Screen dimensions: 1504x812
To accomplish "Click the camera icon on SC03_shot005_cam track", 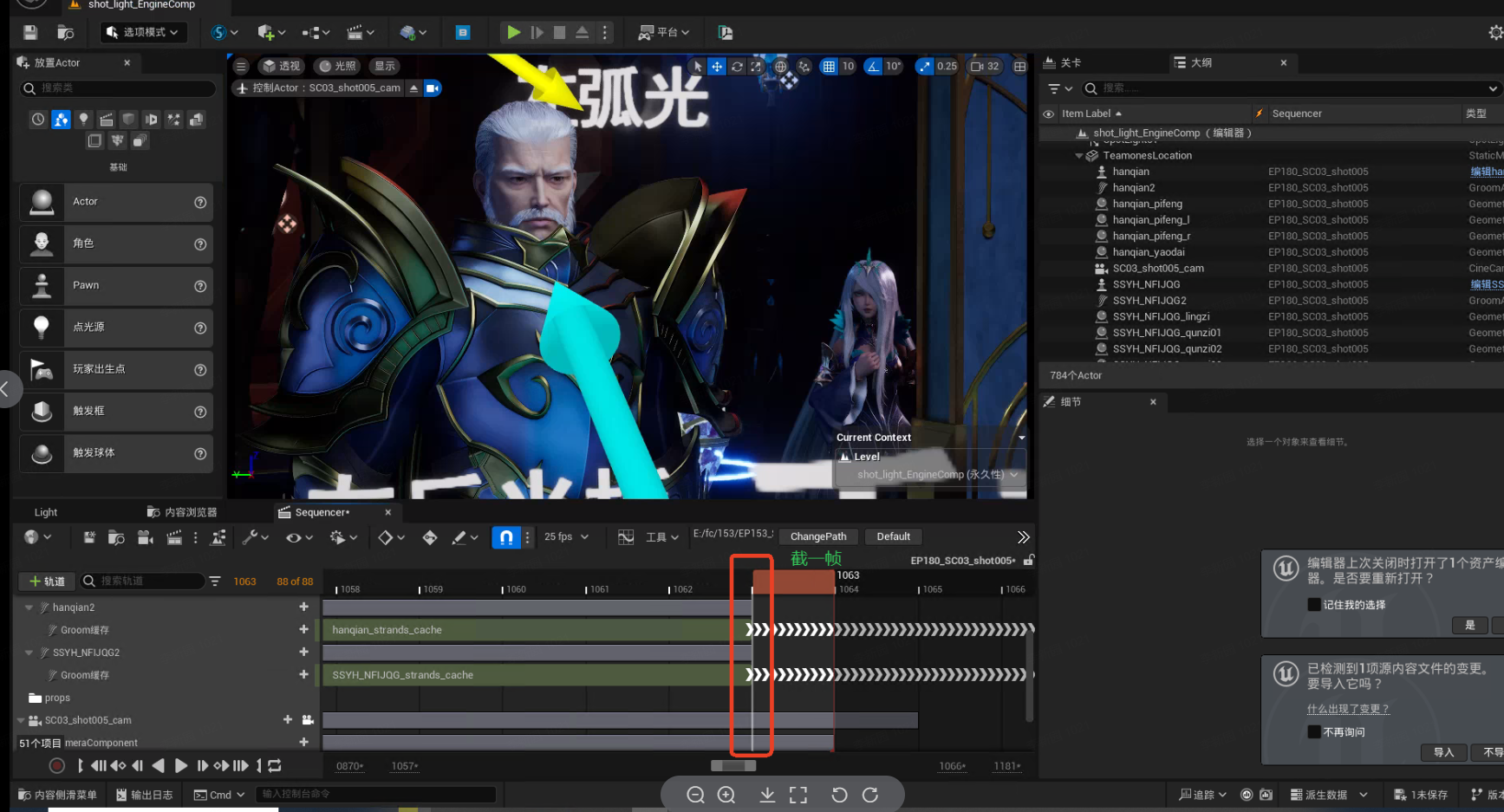I will point(308,720).
